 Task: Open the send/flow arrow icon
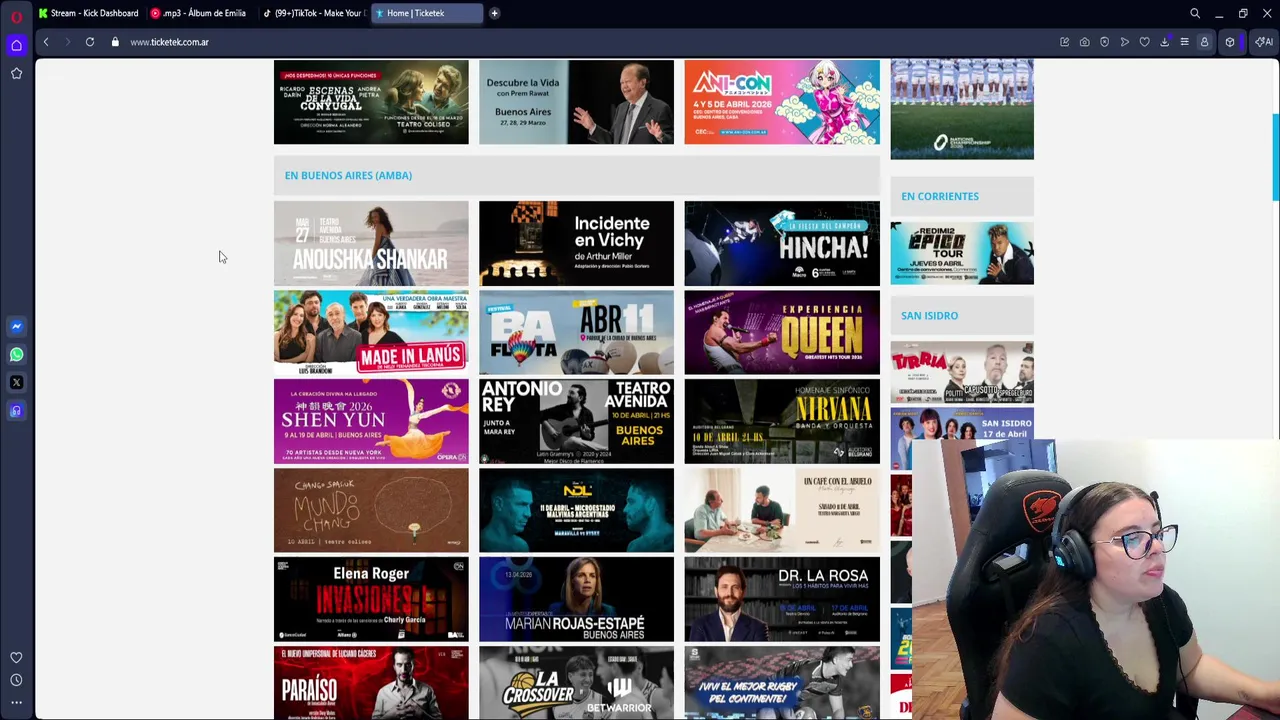pyautogui.click(x=1125, y=42)
